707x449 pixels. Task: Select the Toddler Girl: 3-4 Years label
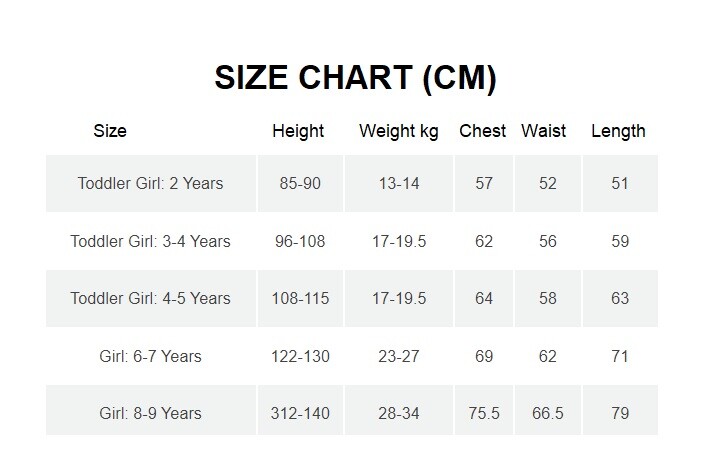[150, 241]
